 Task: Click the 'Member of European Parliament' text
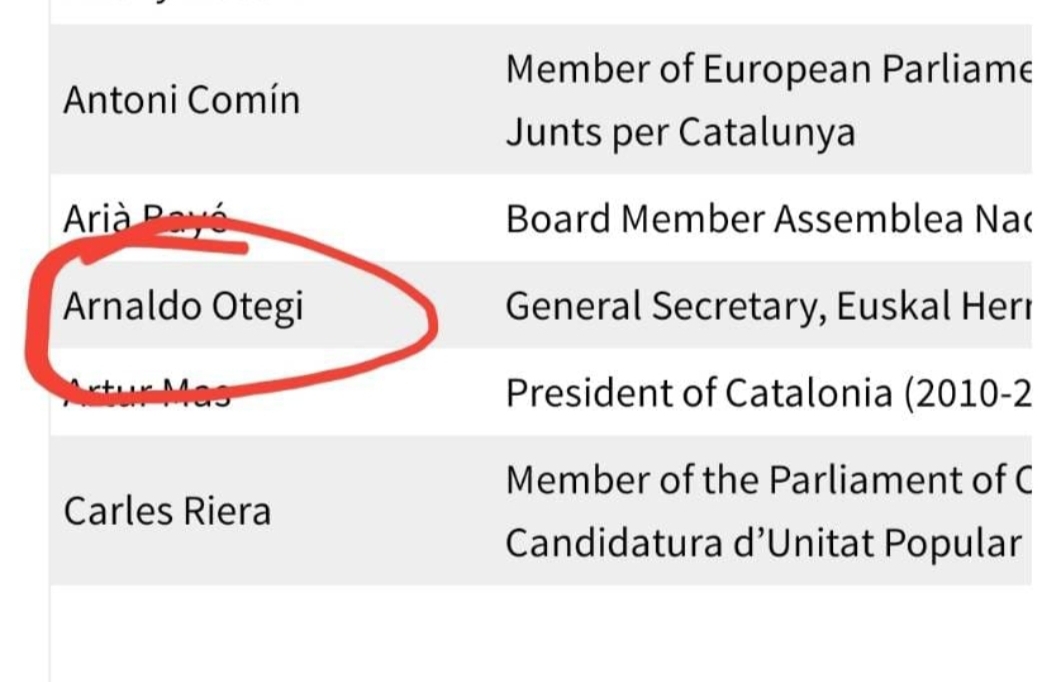click(x=767, y=69)
